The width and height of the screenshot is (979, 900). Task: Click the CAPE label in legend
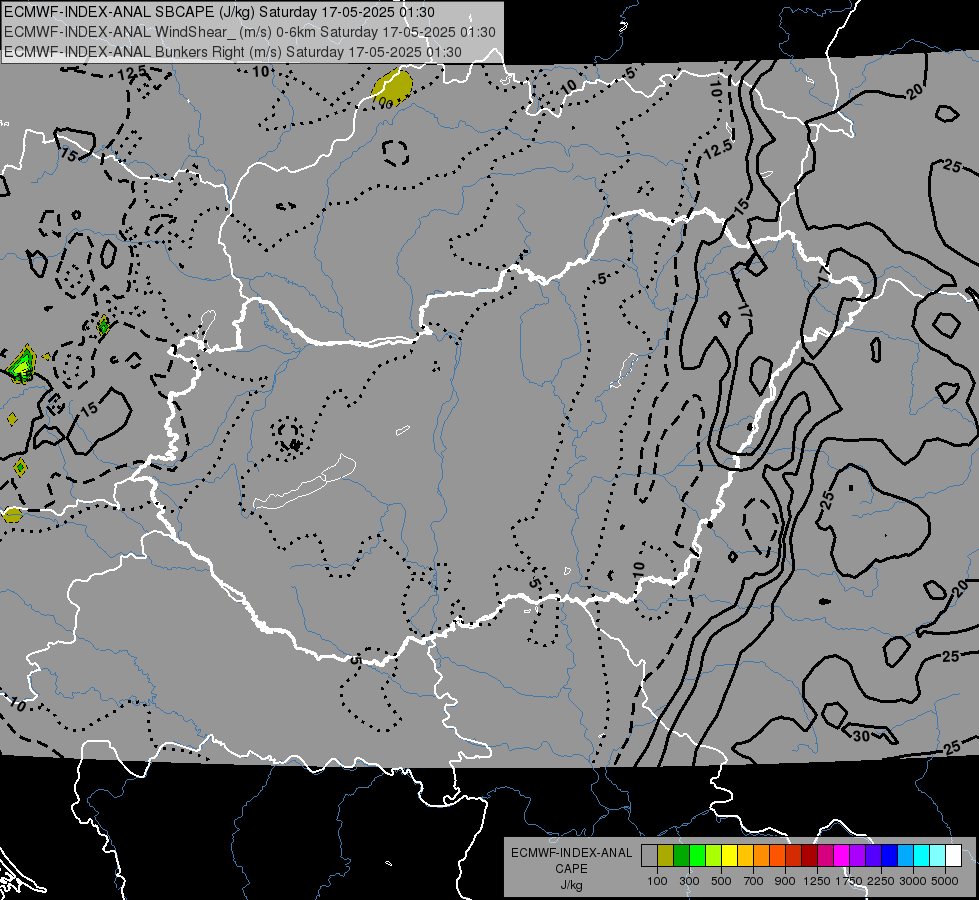(571, 868)
